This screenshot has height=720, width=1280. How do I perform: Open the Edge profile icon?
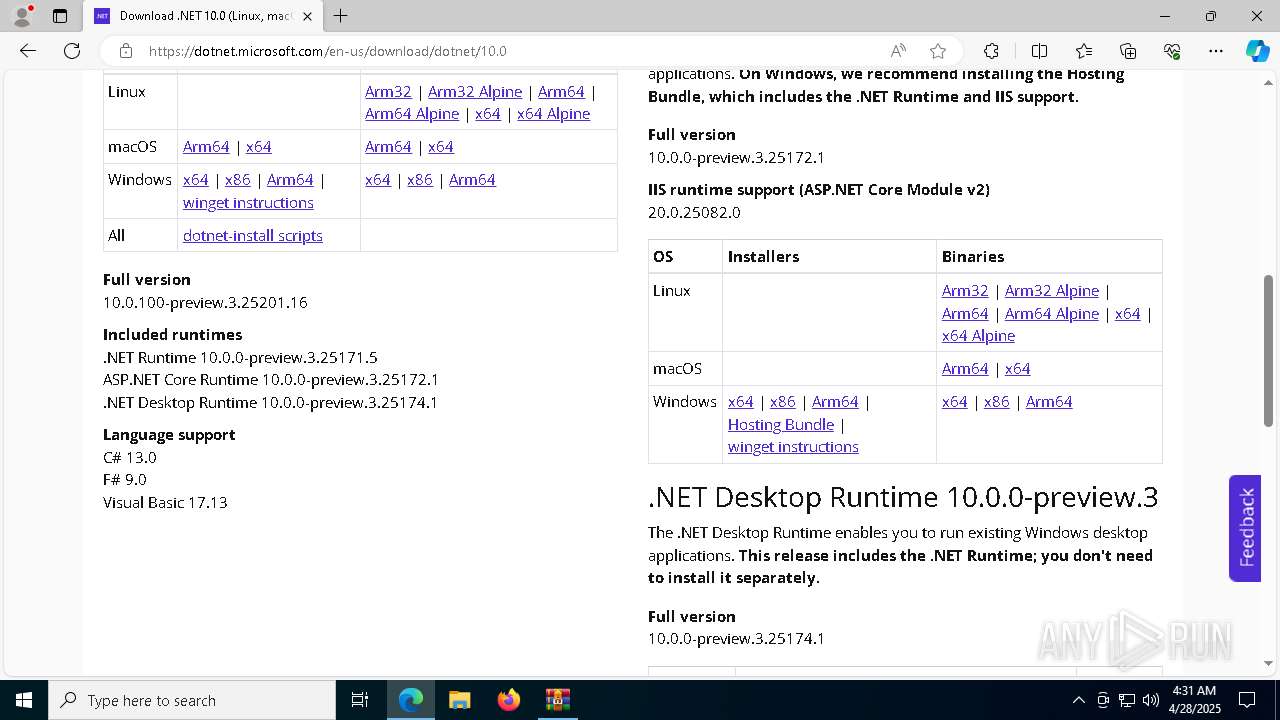(x=22, y=16)
